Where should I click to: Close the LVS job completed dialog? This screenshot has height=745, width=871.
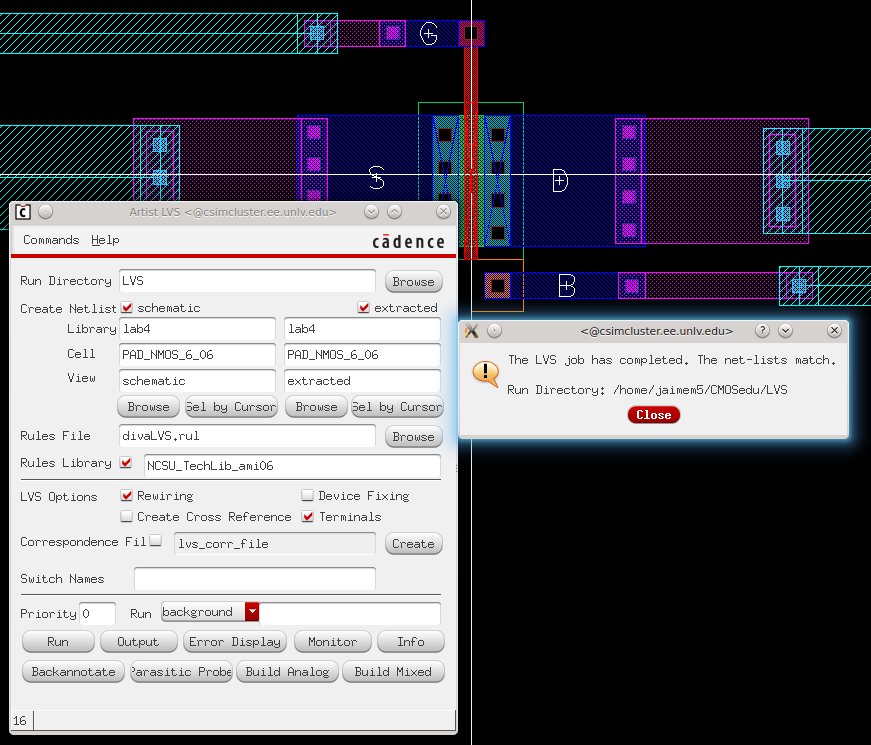point(653,415)
